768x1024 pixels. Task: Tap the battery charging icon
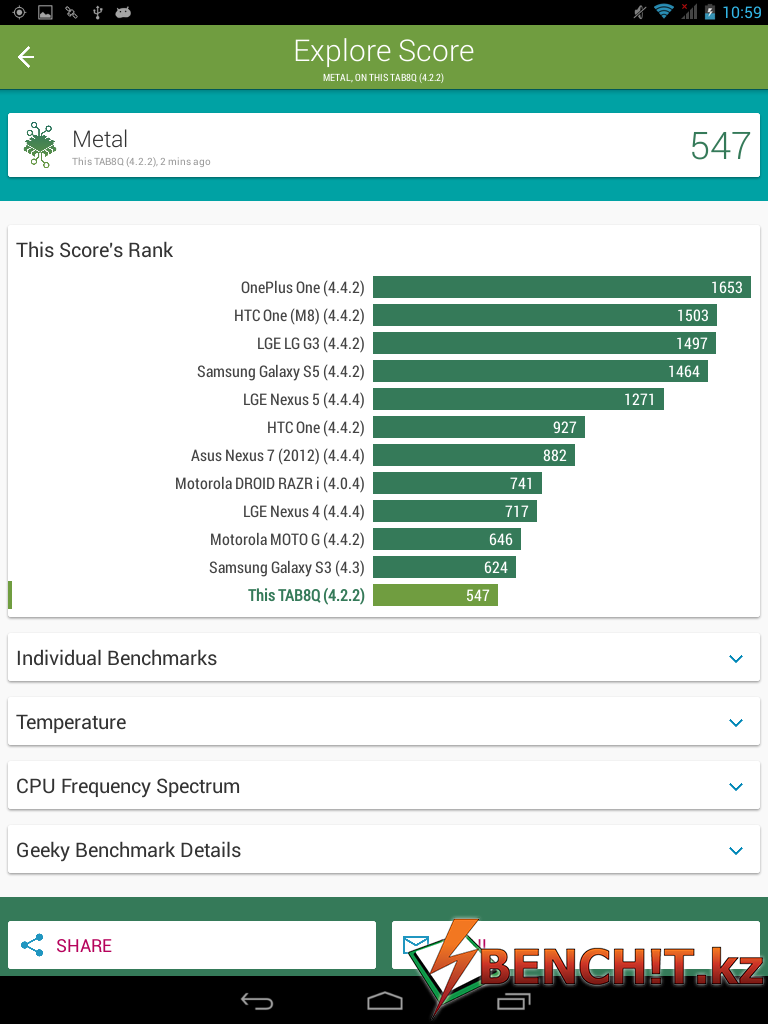click(710, 12)
